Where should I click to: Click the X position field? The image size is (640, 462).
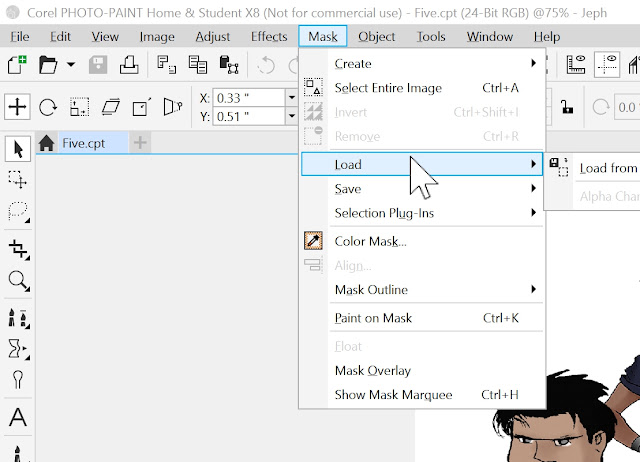(x=249, y=98)
